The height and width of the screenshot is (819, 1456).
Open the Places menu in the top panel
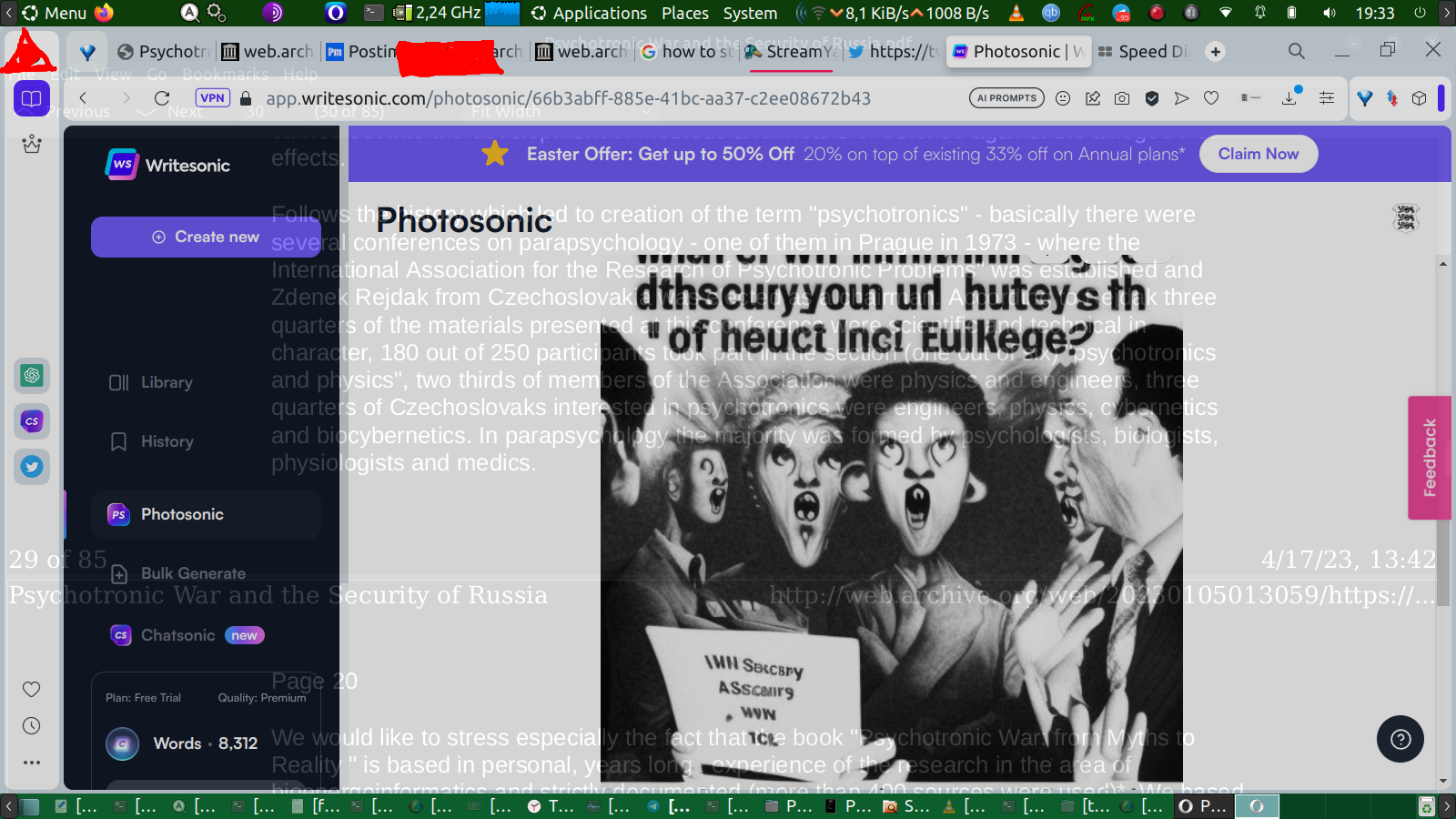(x=684, y=13)
